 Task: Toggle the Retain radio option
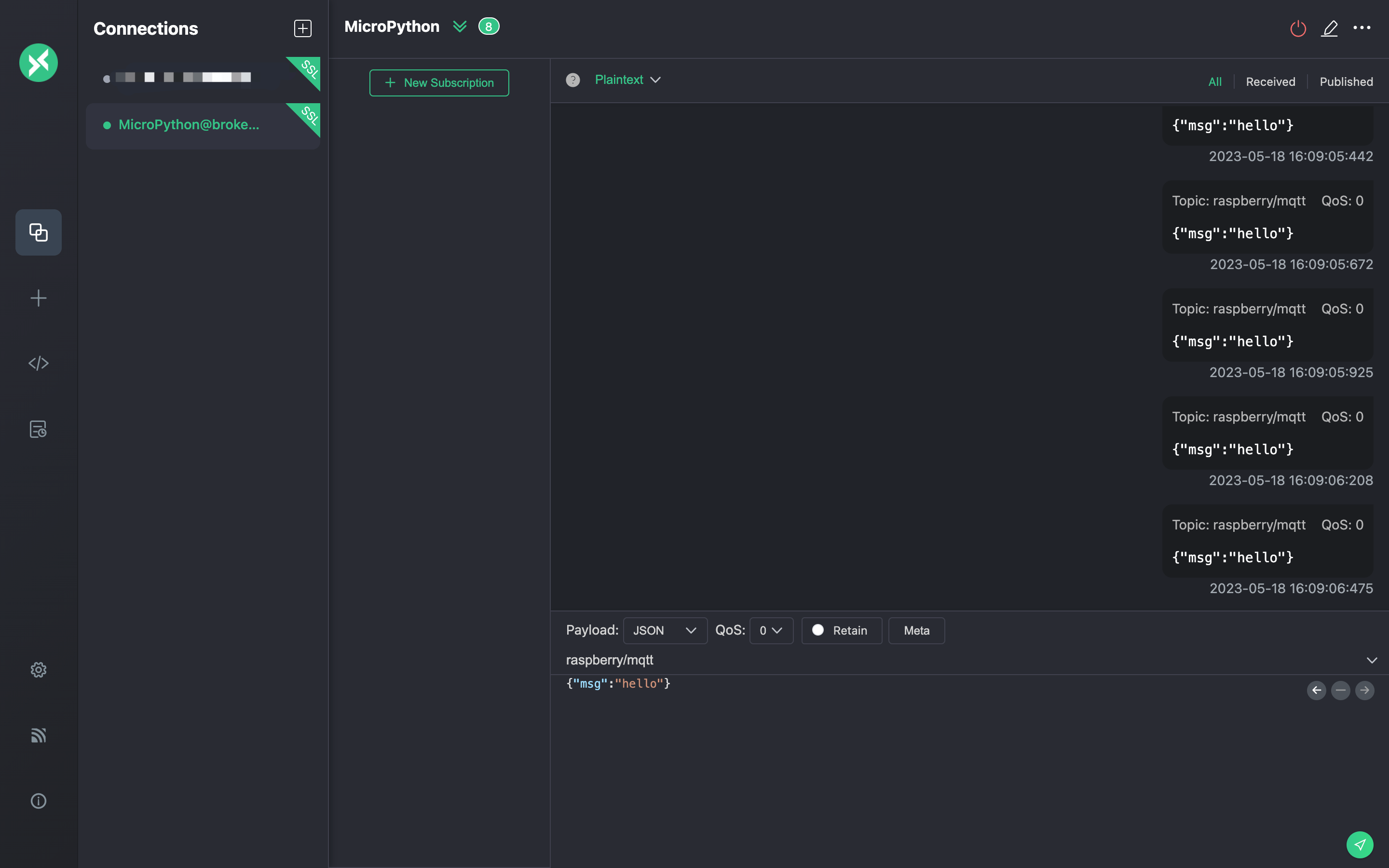click(x=818, y=630)
